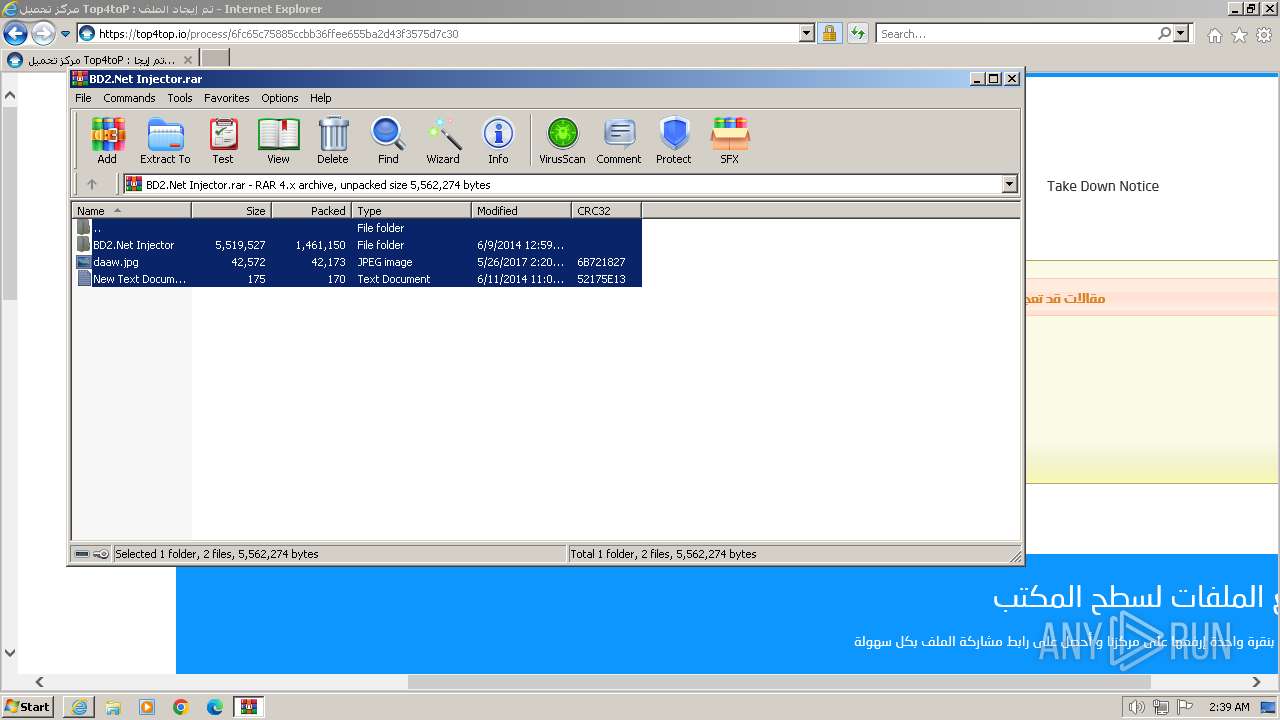Click the Internet Explorer address bar URL
1280x720 pixels.
coord(278,33)
